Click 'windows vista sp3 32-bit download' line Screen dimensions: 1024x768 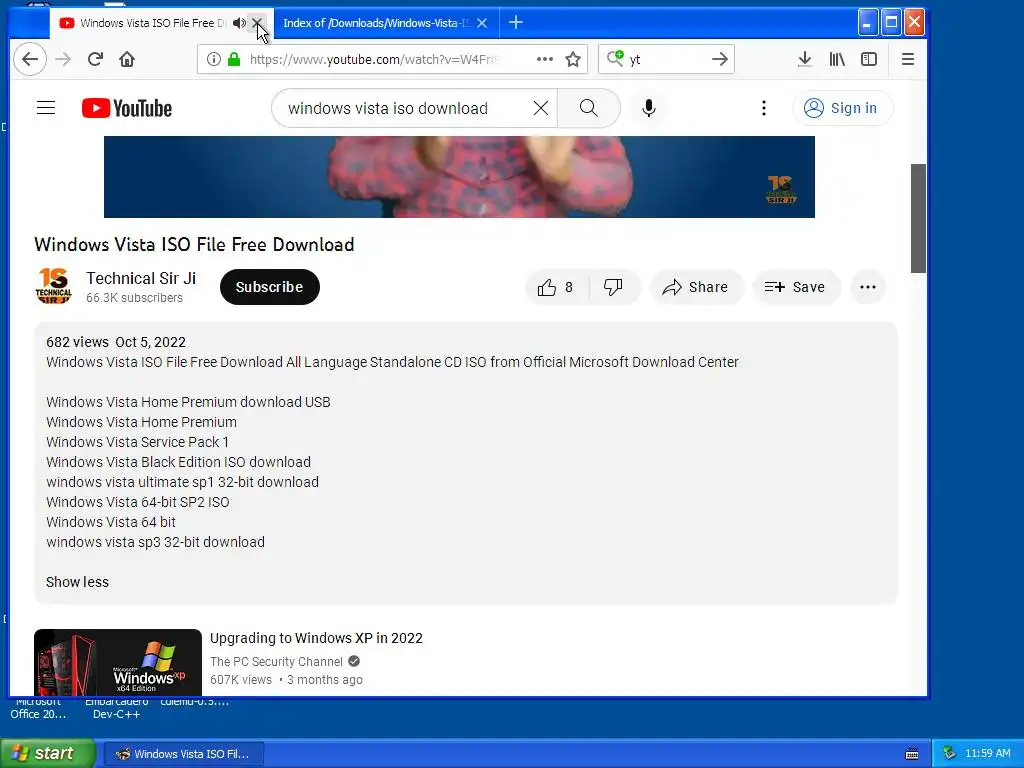click(x=155, y=542)
